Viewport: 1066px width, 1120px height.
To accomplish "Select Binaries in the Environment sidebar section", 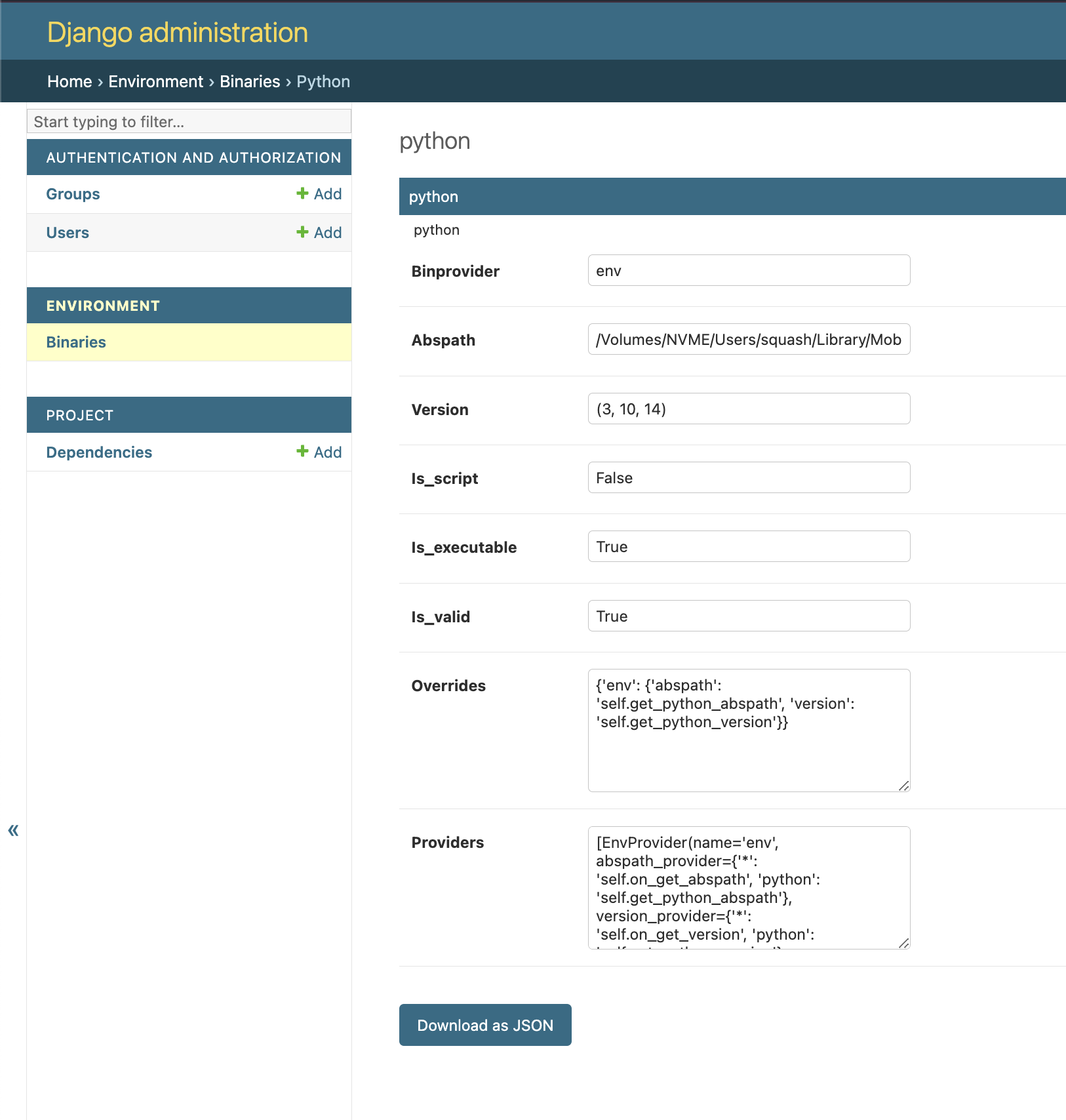I will click(x=76, y=342).
